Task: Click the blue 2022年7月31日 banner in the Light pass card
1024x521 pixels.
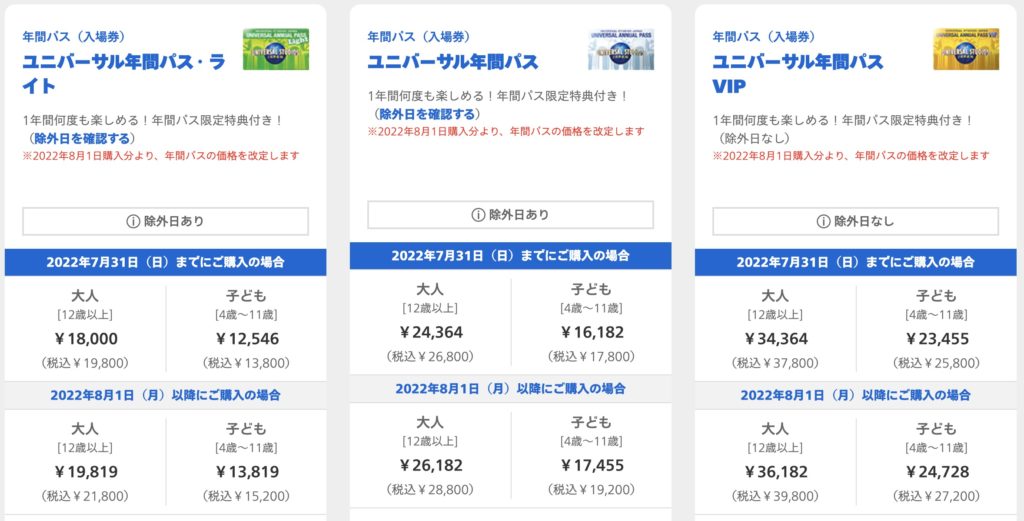Action: pyautogui.click(x=165, y=262)
